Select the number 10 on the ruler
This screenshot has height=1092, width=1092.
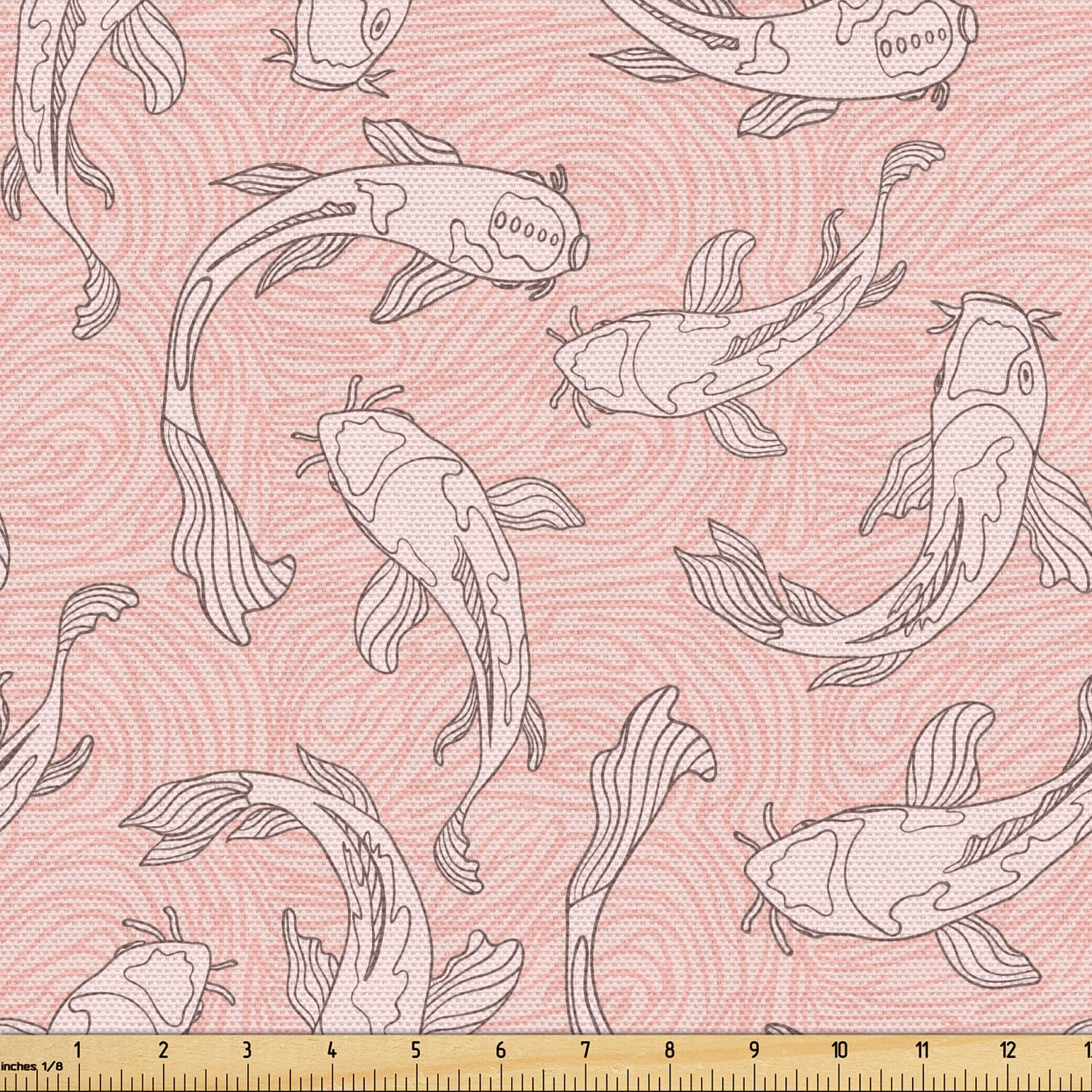[839, 1051]
